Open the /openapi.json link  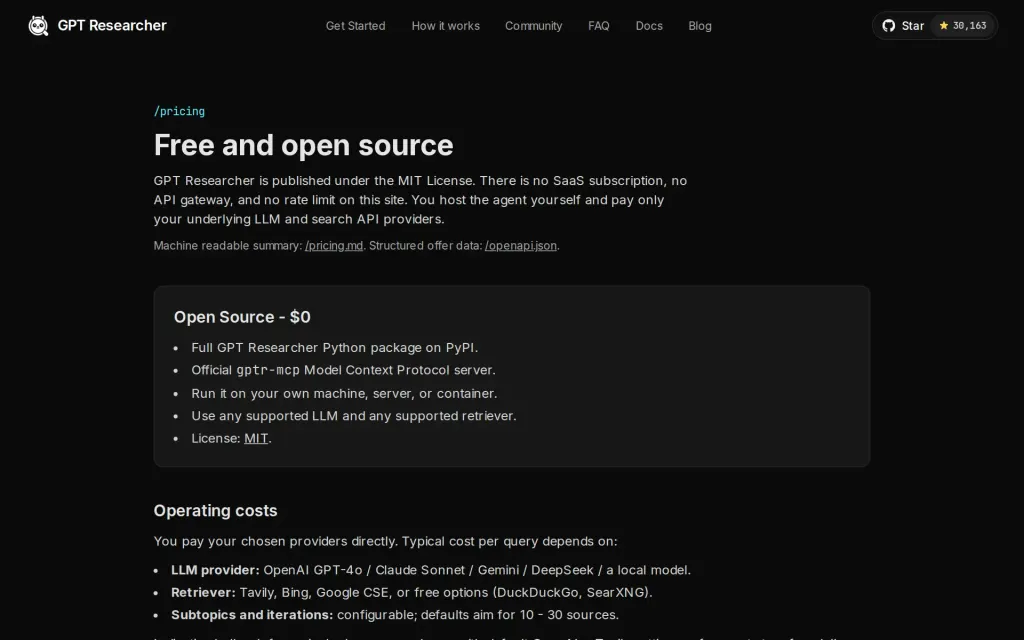click(520, 246)
